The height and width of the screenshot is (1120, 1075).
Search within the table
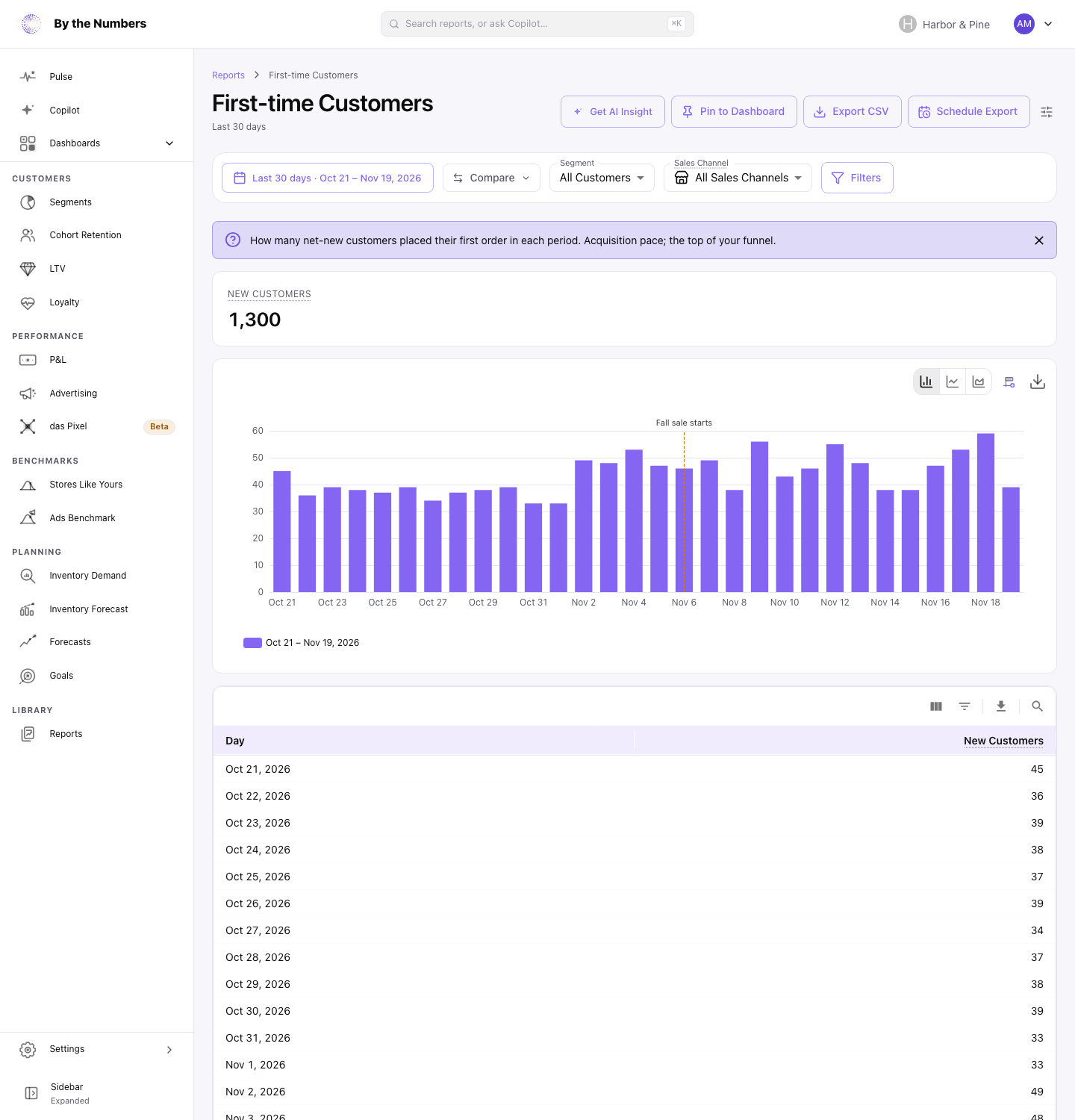pos(1037,706)
